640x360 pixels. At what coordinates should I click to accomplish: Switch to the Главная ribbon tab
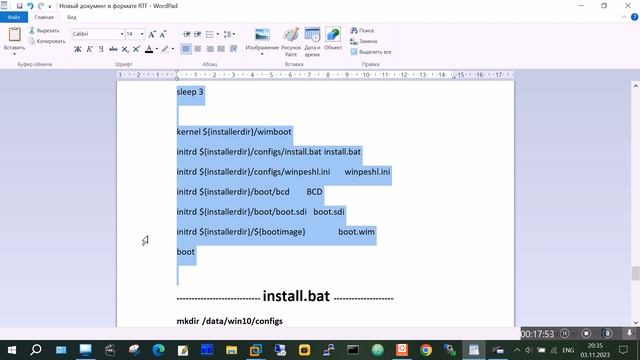(44, 17)
